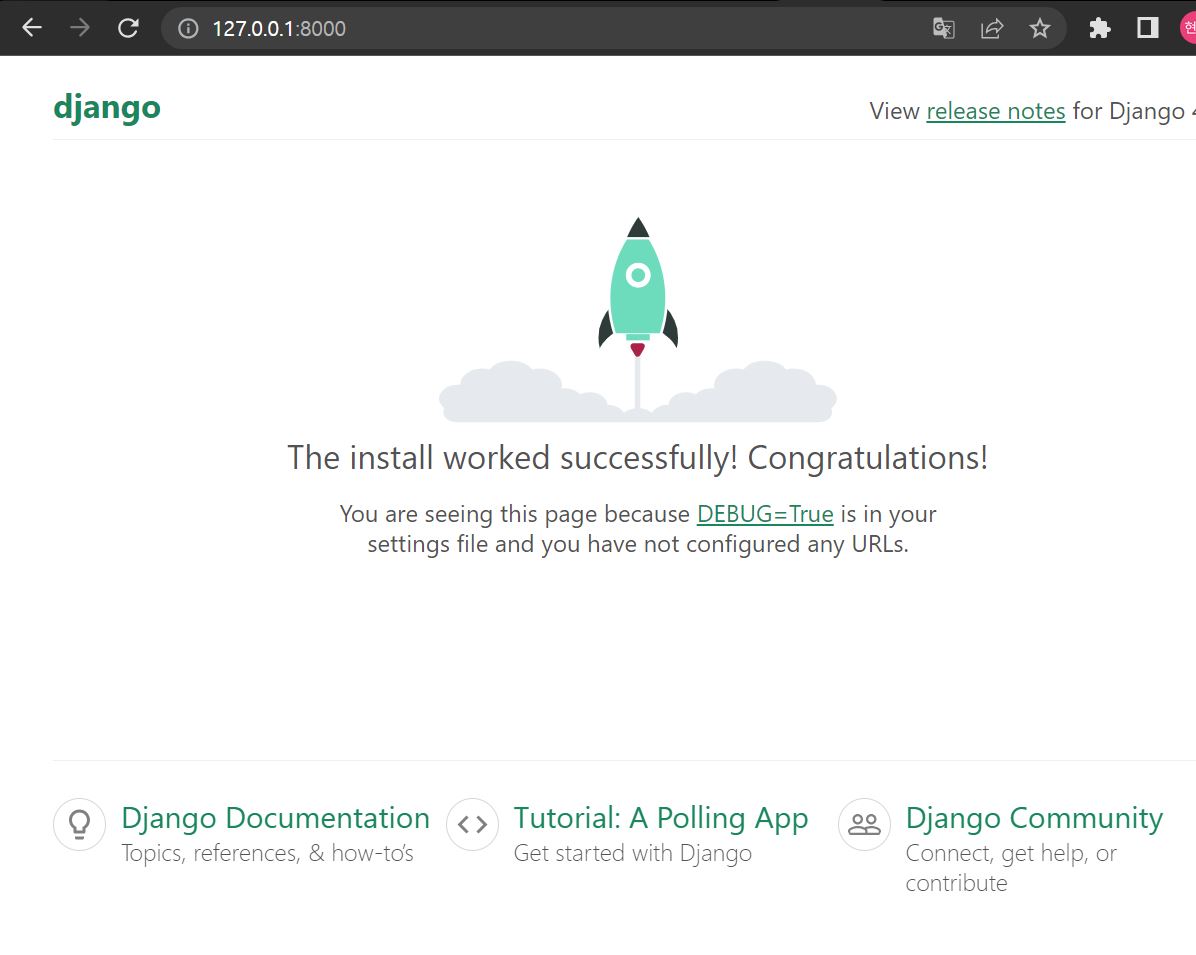Click the 'The install worked successfully! Congratulations!' heading

638,458
